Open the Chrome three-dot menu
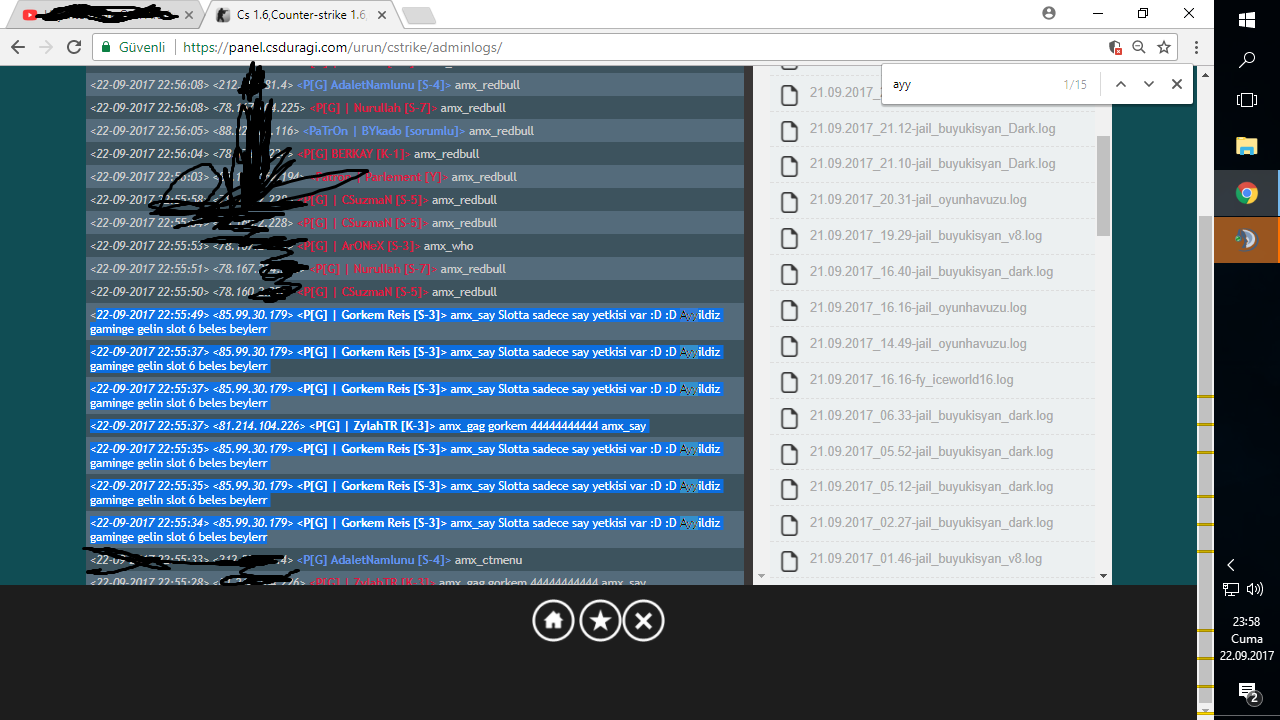Image resolution: width=1280 pixels, height=720 pixels. coord(1195,47)
